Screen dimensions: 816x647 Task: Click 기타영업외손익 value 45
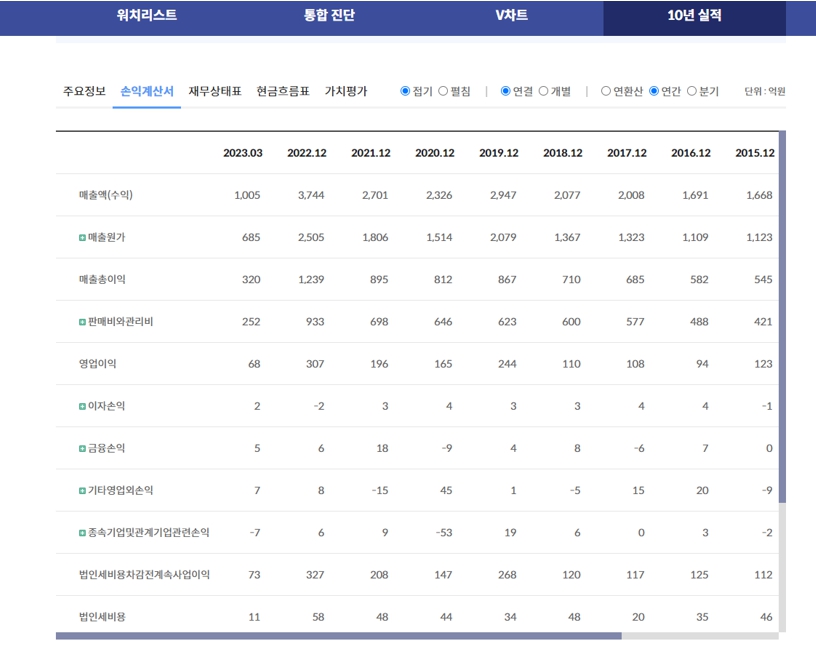click(x=446, y=490)
